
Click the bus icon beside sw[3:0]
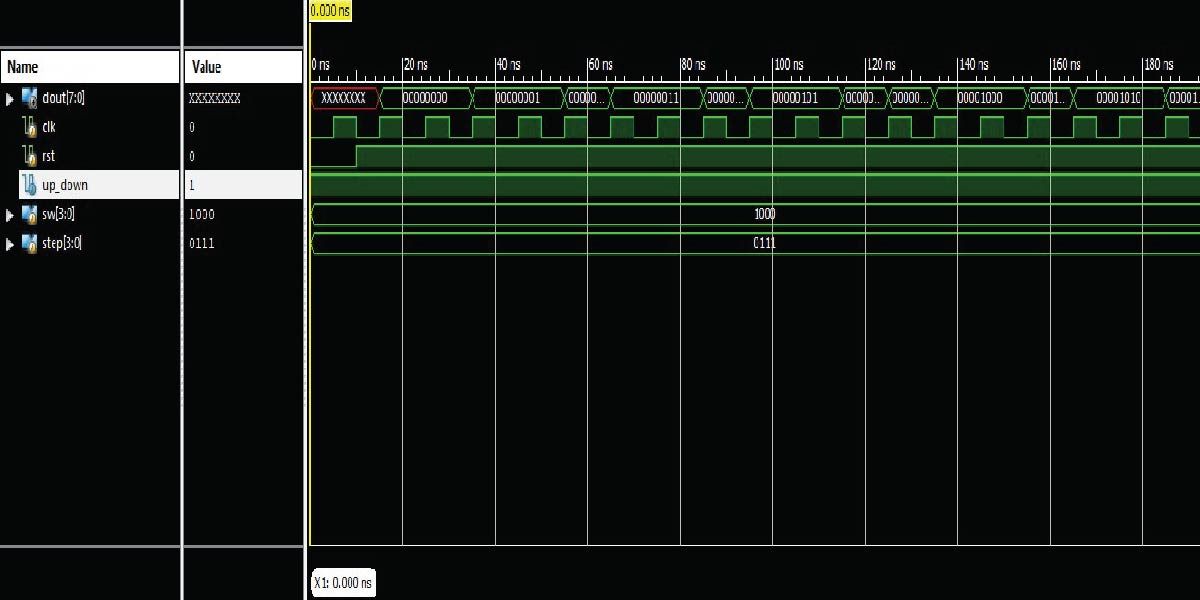tap(28, 214)
